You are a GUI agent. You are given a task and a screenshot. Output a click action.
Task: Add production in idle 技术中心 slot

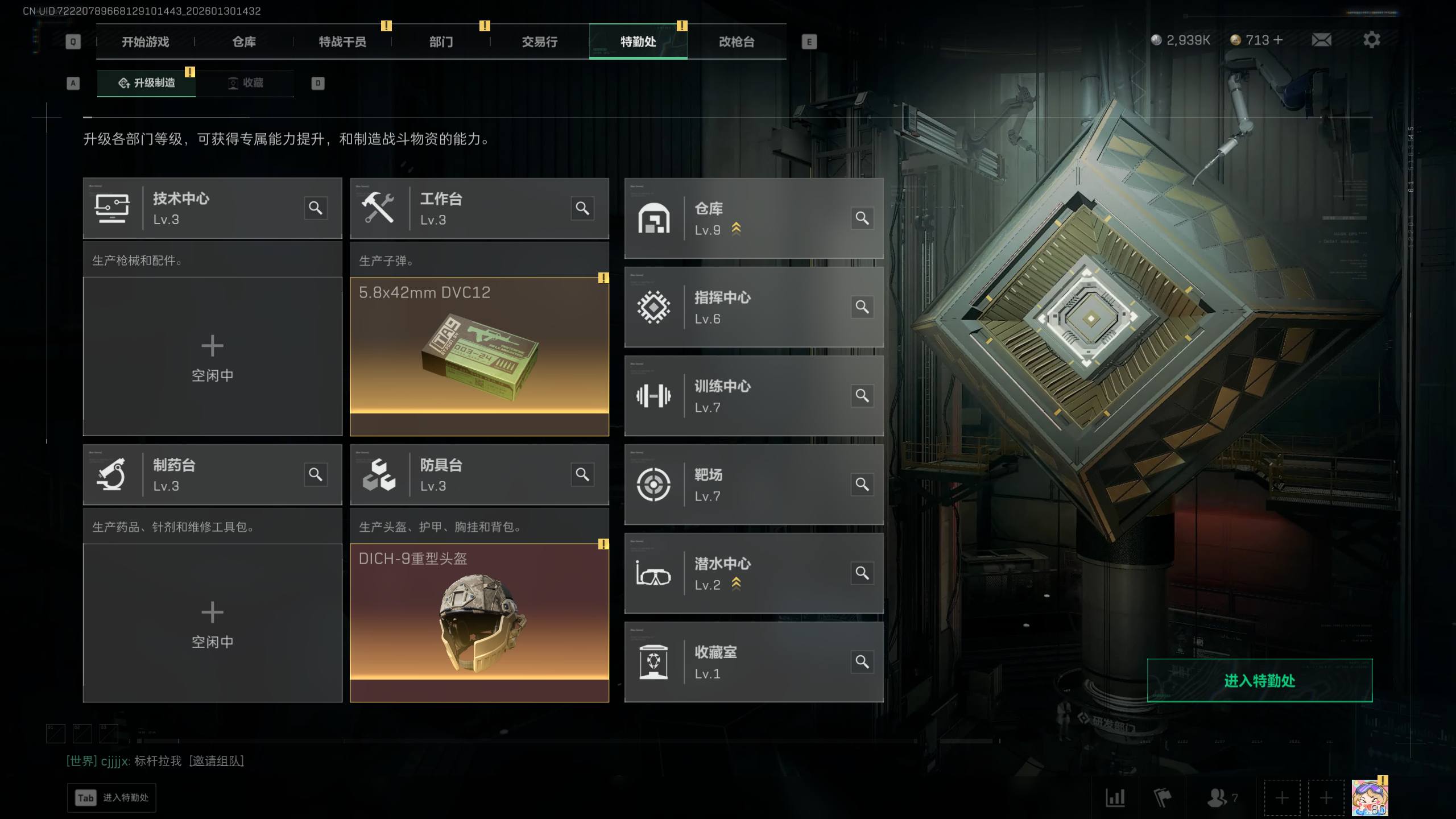pyautogui.click(x=212, y=357)
